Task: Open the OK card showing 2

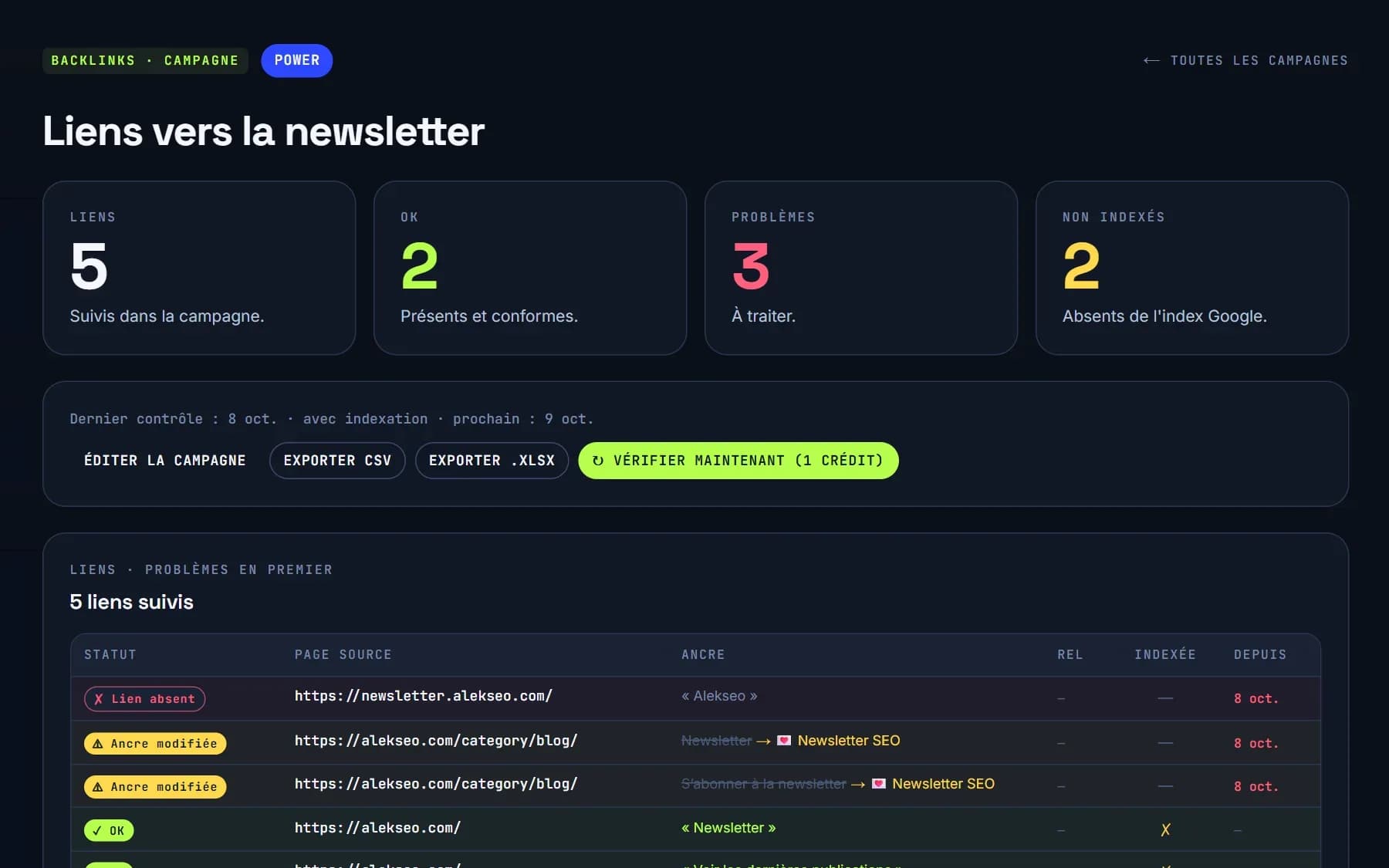Action: 530,268
